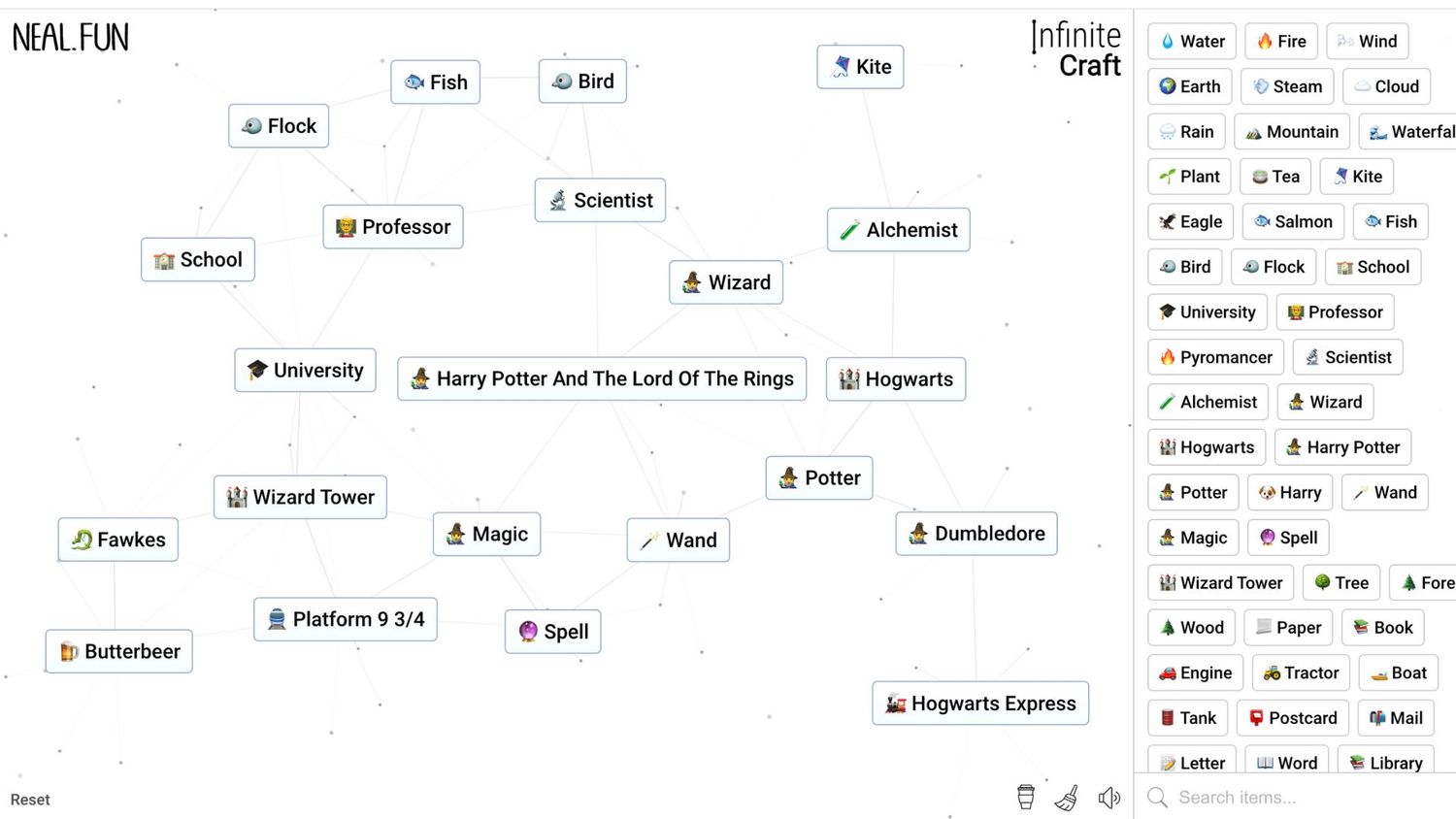Toggle sound with the speaker icon
Viewport: 1456px width, 819px height.
click(1109, 798)
